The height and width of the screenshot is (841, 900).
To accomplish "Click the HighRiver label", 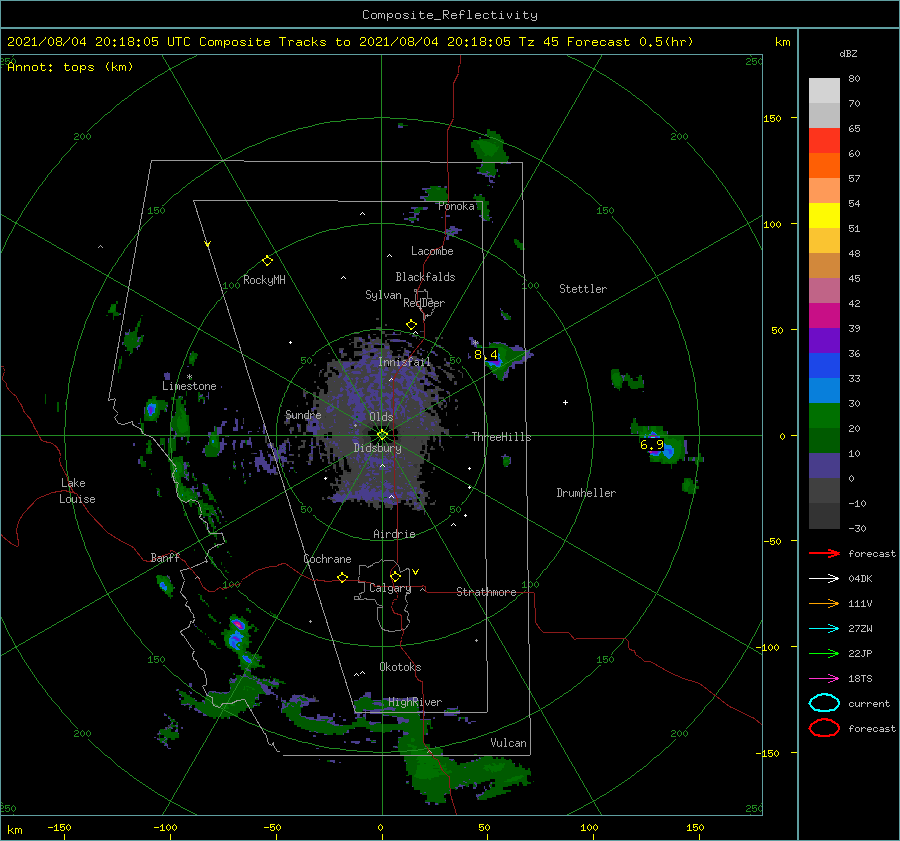I will pos(415,702).
